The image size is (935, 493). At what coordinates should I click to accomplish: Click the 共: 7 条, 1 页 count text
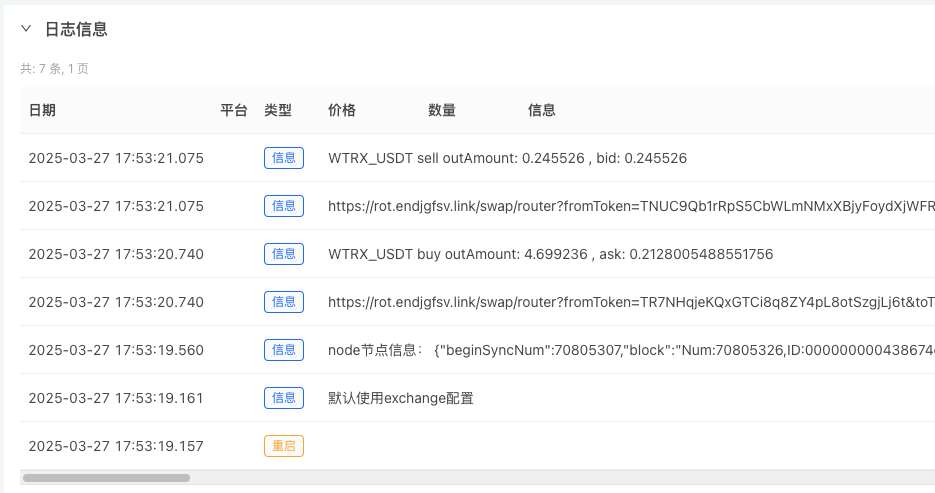54,69
